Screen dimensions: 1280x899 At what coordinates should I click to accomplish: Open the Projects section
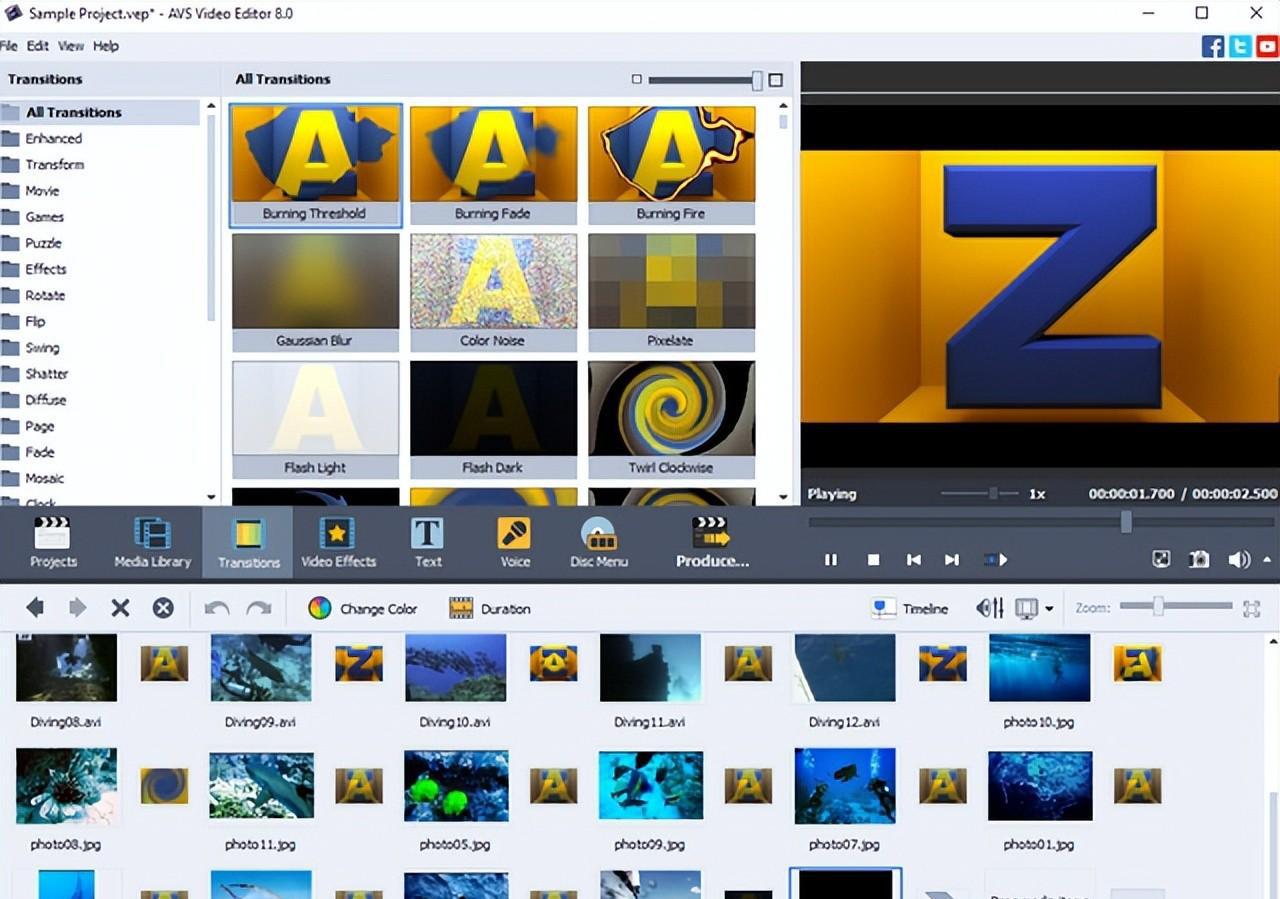pos(53,543)
